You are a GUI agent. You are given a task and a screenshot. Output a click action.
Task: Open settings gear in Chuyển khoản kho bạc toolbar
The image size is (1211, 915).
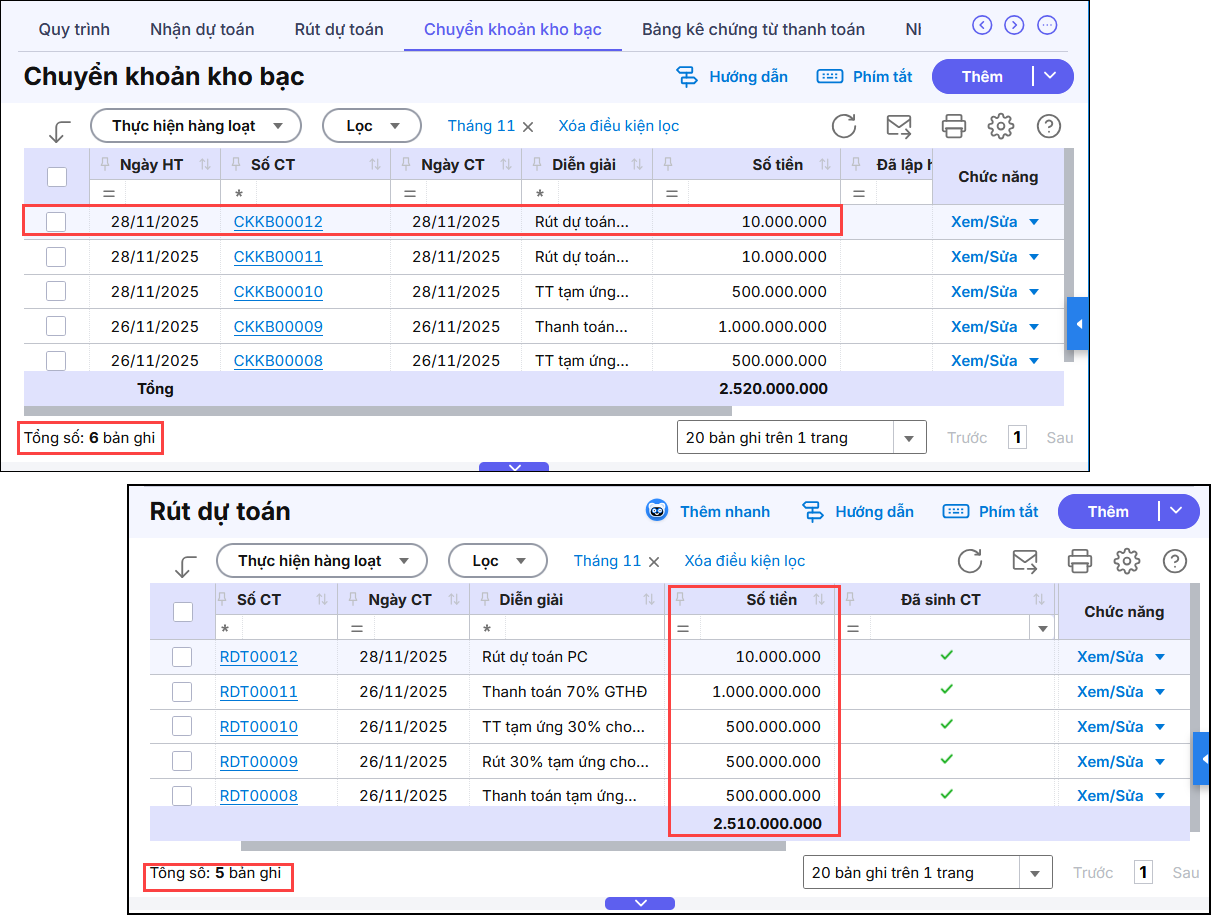(1001, 126)
